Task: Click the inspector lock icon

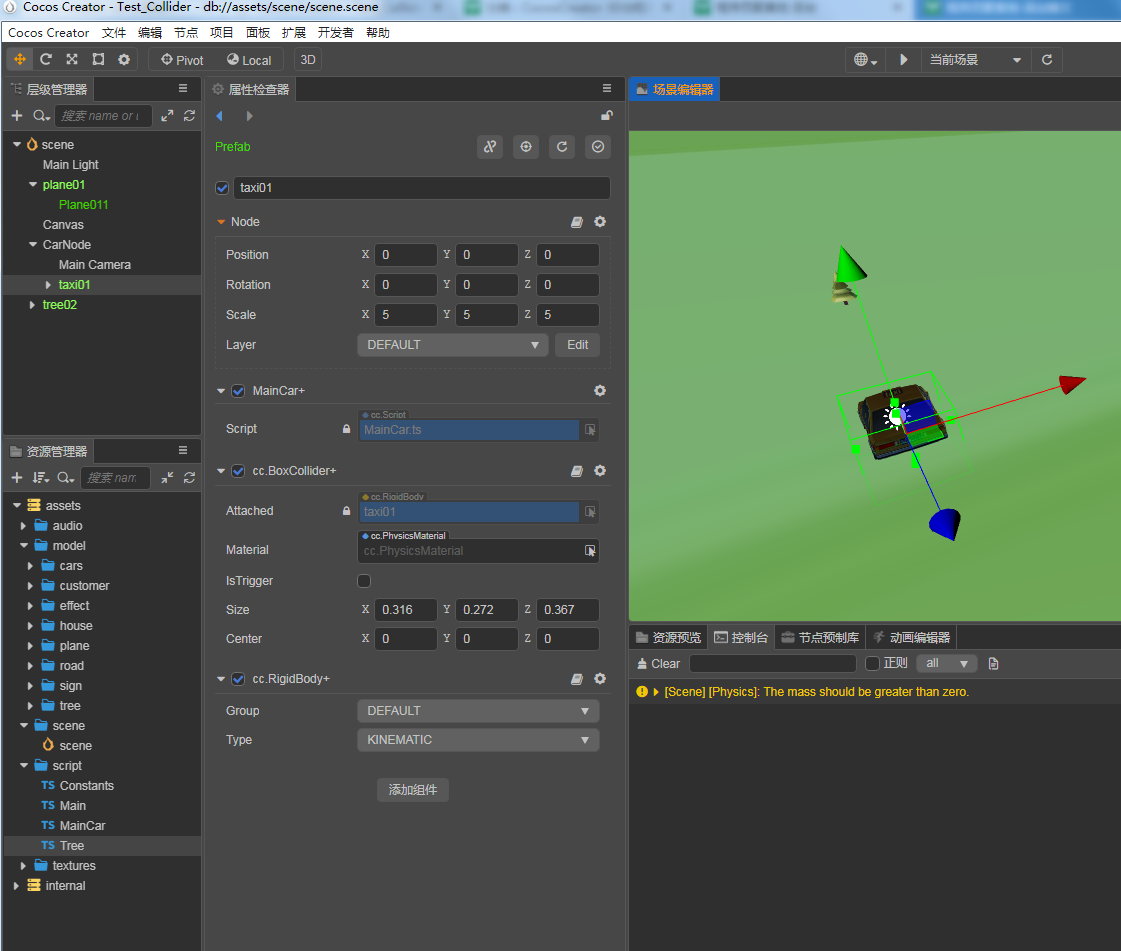Action: tap(606, 116)
